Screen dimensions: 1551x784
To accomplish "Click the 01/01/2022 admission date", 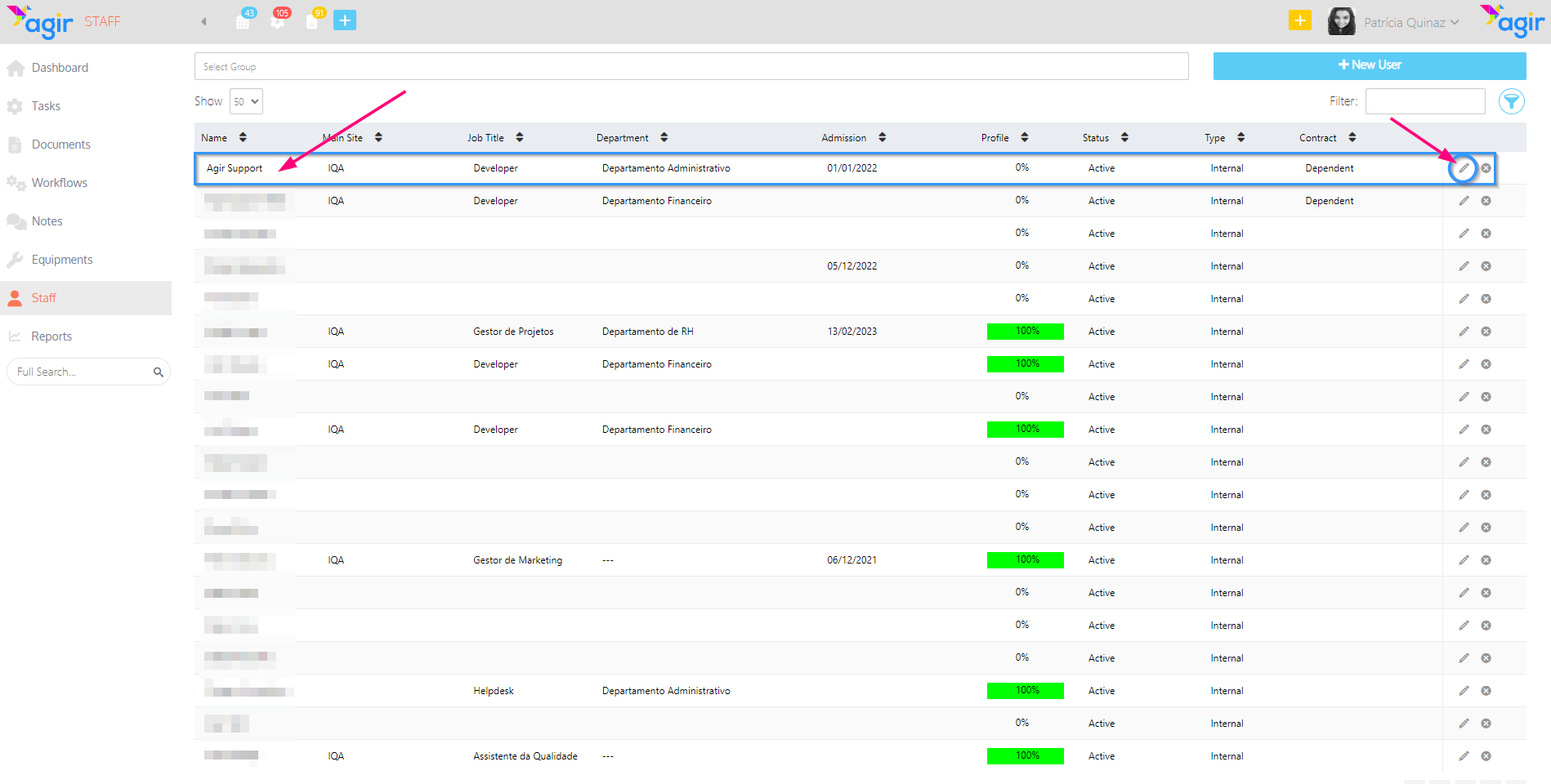I will 852,168.
